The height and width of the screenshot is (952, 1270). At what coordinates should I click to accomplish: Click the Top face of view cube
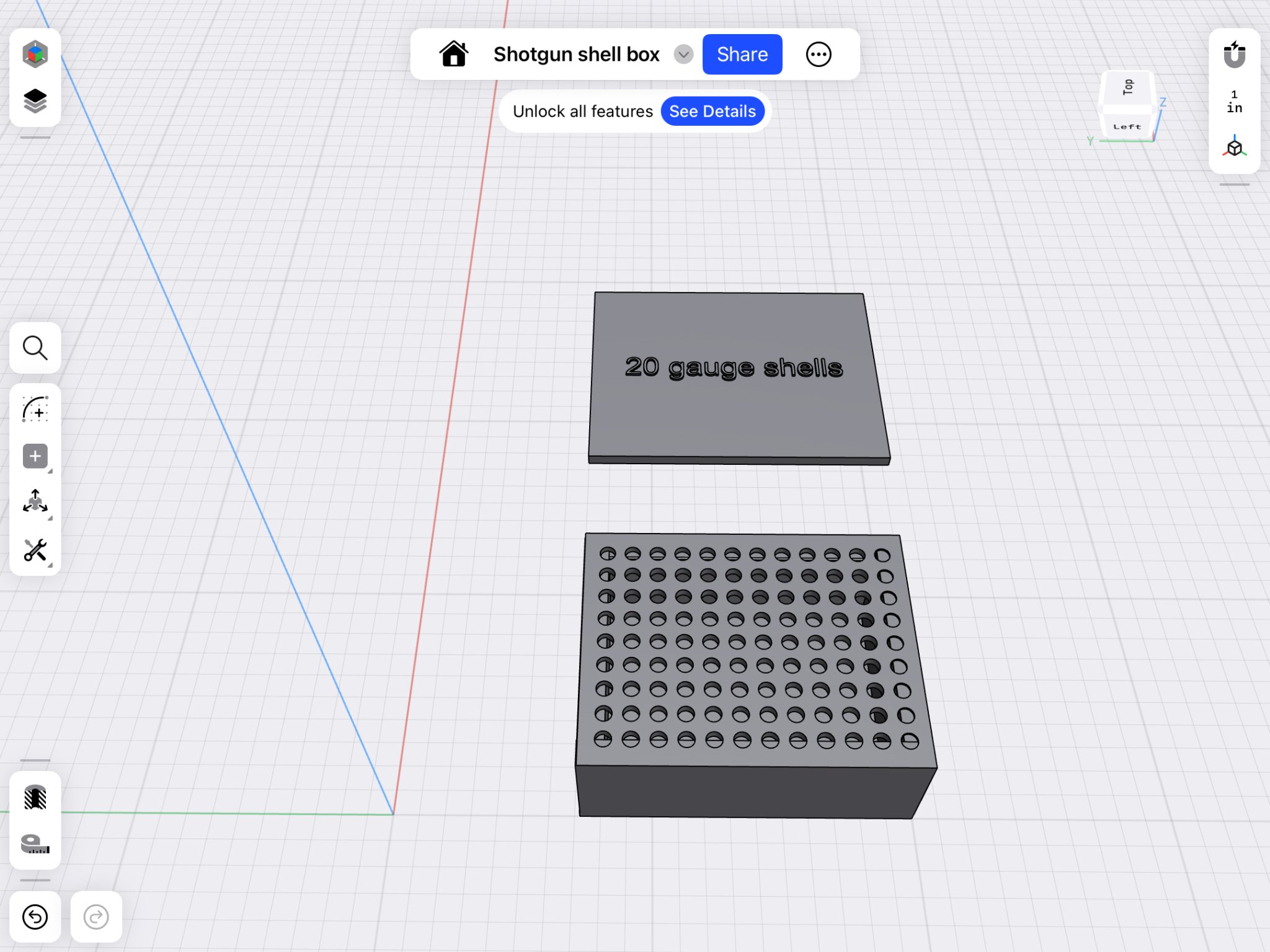(x=1127, y=87)
